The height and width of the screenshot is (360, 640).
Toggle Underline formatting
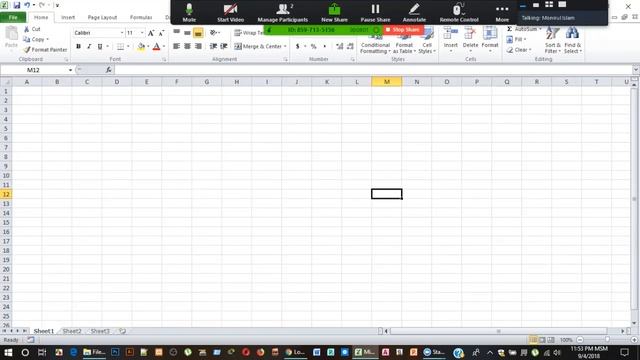click(x=100, y=47)
